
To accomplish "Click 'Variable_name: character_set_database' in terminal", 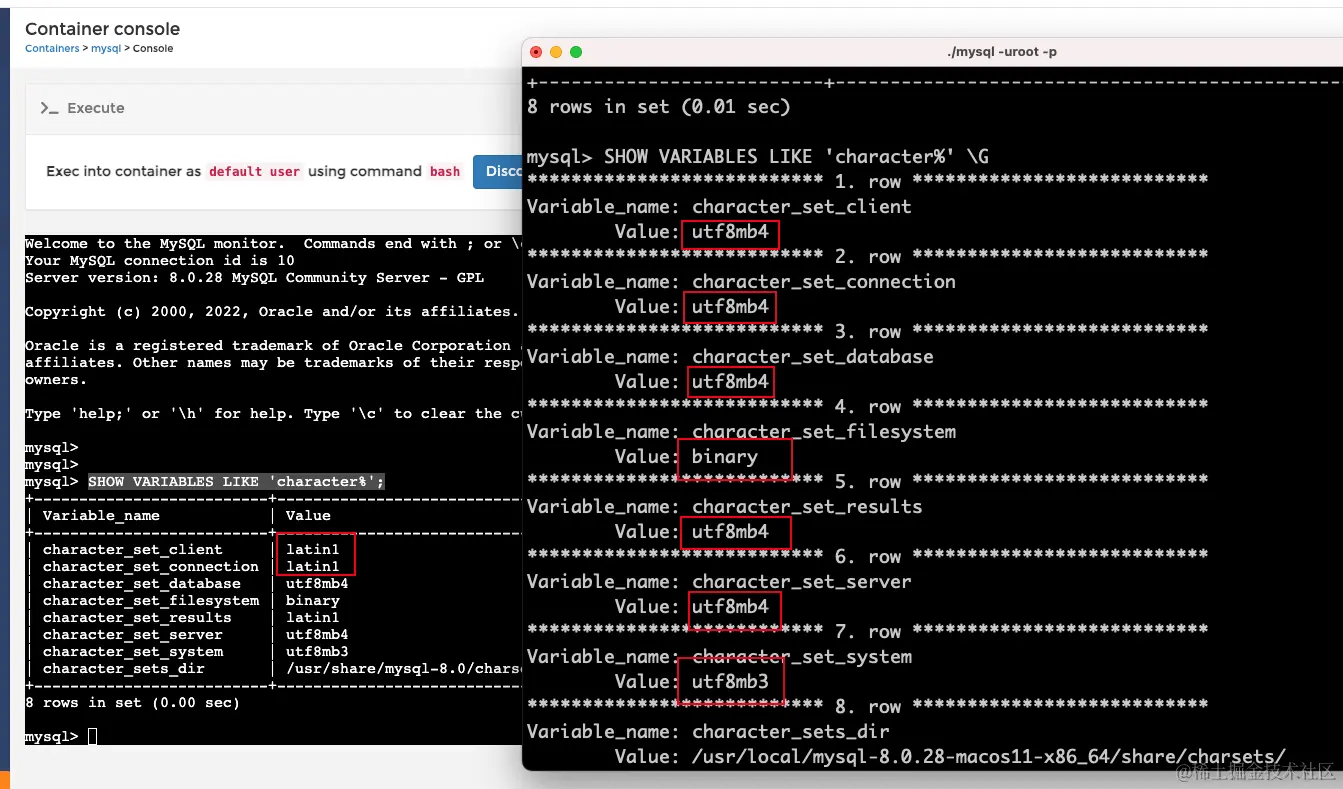I will click(x=730, y=357).
